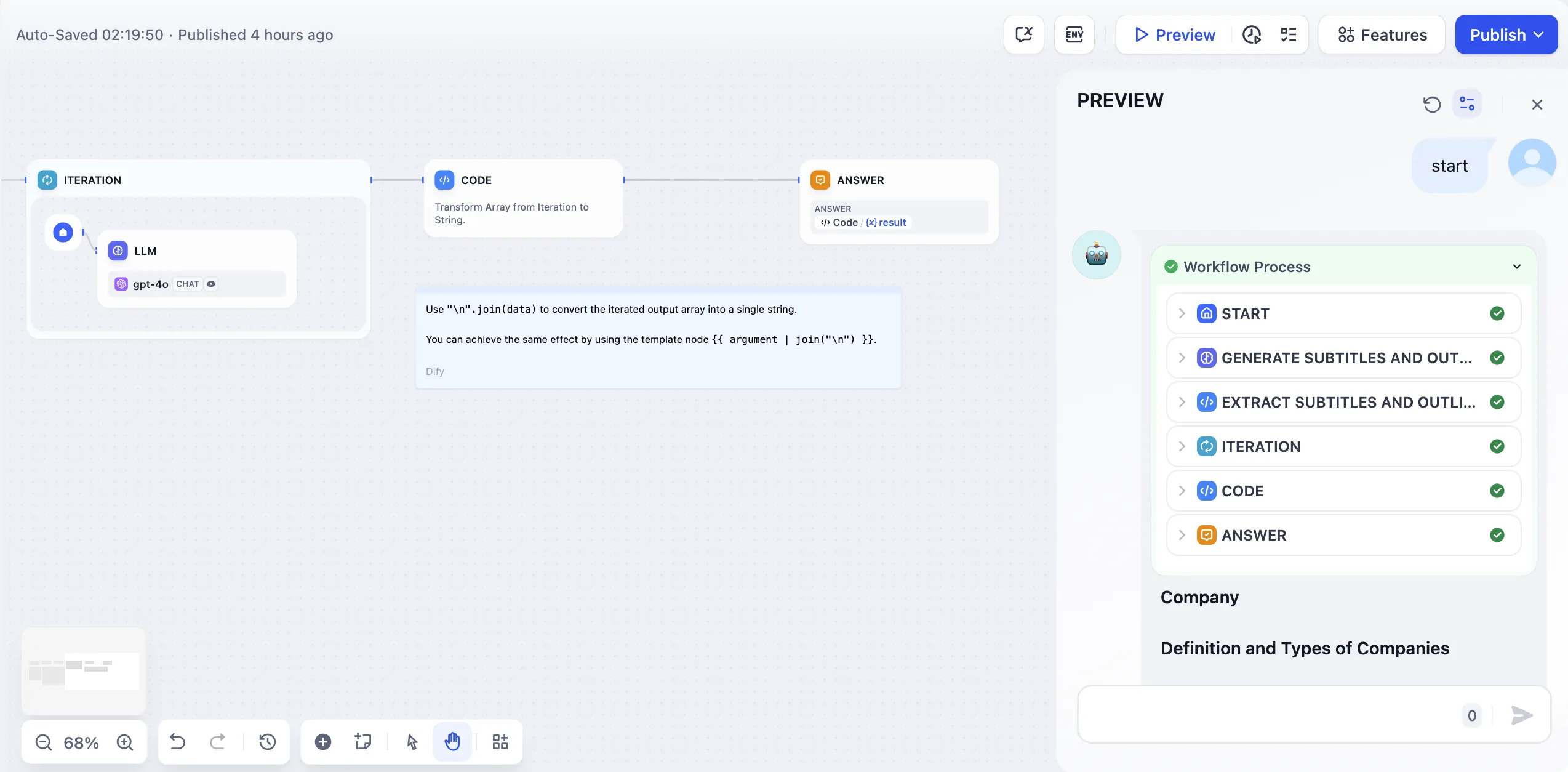The width and height of the screenshot is (1568, 772).
Task: Click the version history icon in bottom toolbar
Action: pyautogui.click(x=268, y=742)
